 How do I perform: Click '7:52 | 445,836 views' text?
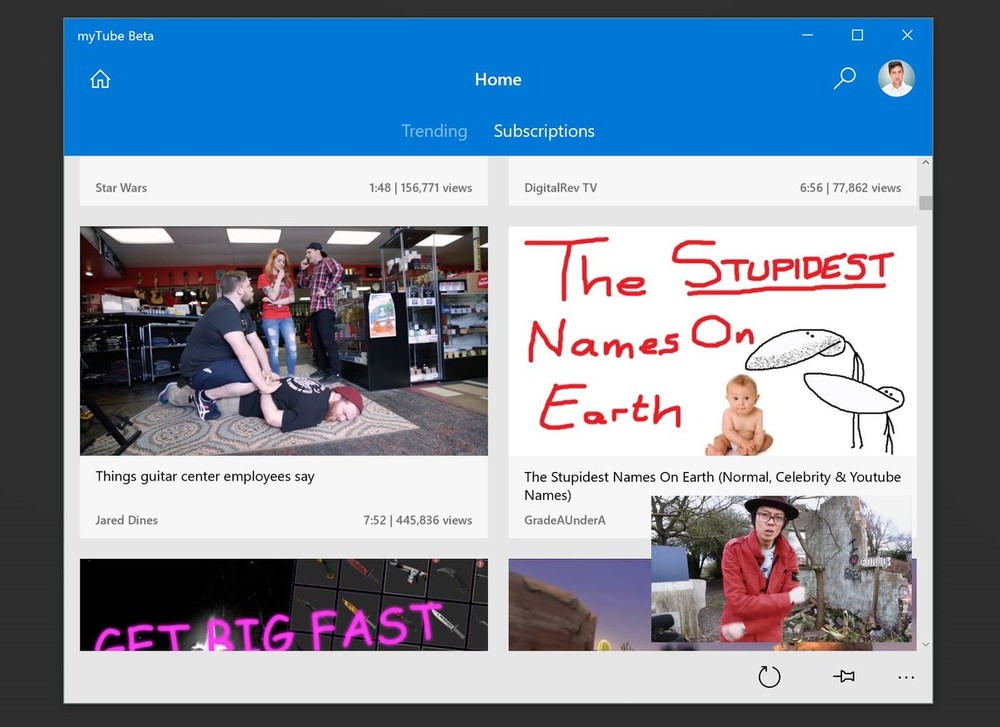click(x=418, y=520)
